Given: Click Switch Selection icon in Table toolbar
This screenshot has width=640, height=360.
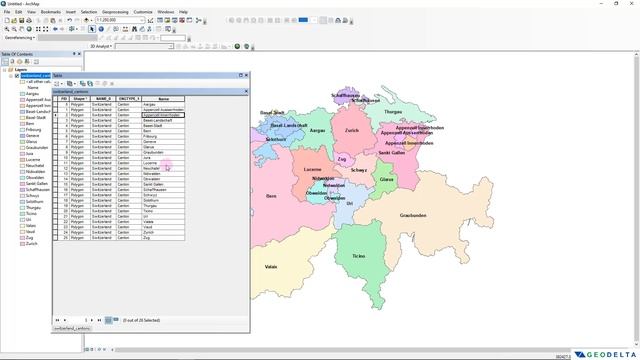Looking at the screenshot, I should [x=90, y=84].
